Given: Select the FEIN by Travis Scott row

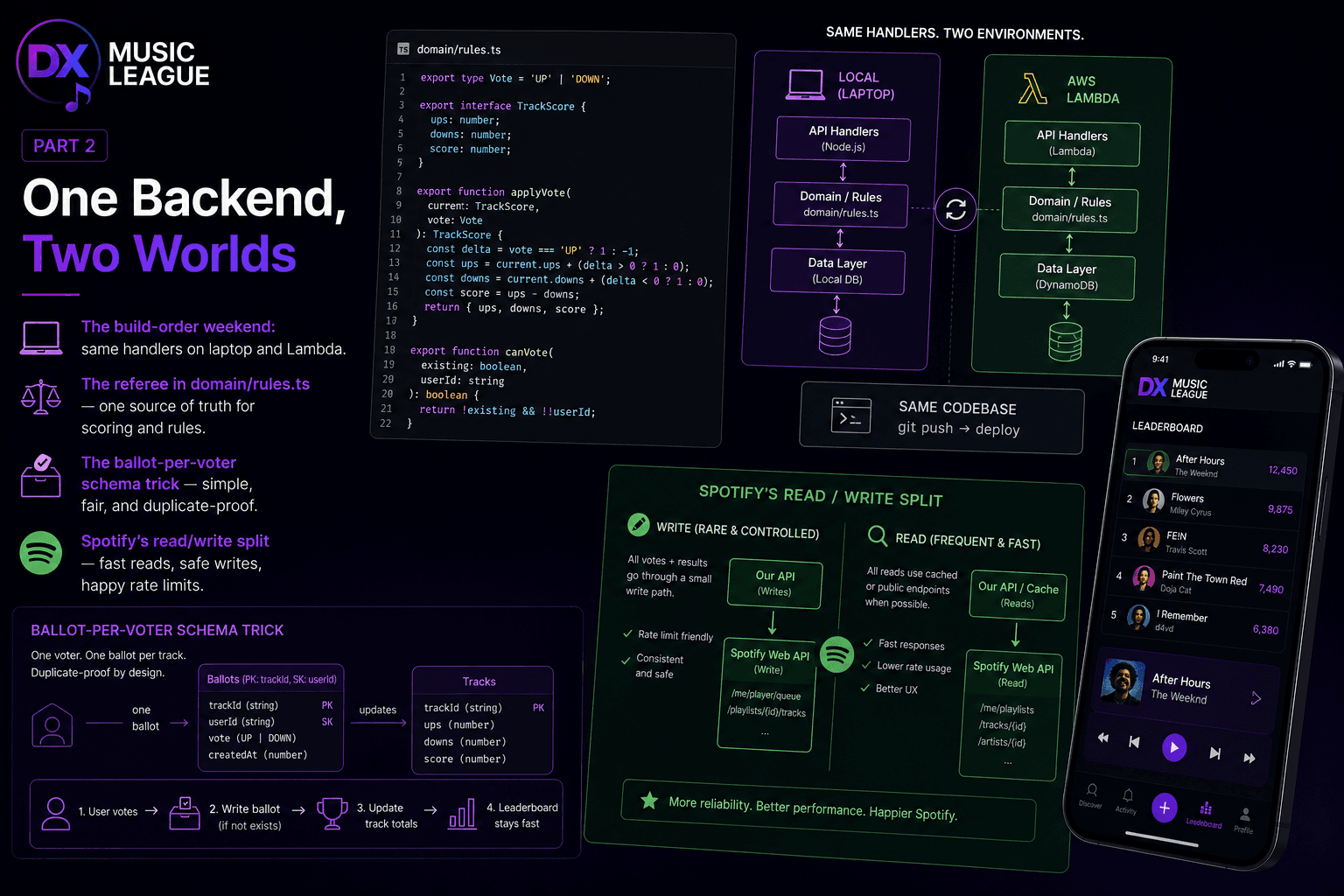Looking at the screenshot, I should [x=1206, y=542].
